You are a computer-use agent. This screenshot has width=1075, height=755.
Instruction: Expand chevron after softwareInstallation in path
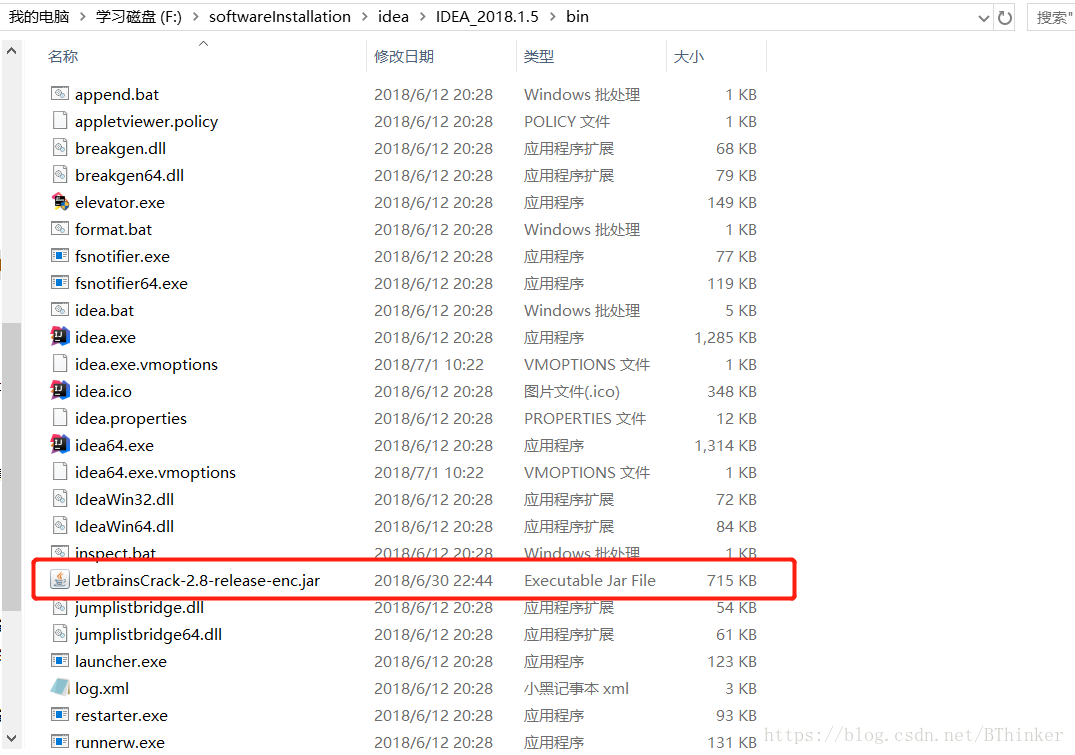[x=364, y=16]
